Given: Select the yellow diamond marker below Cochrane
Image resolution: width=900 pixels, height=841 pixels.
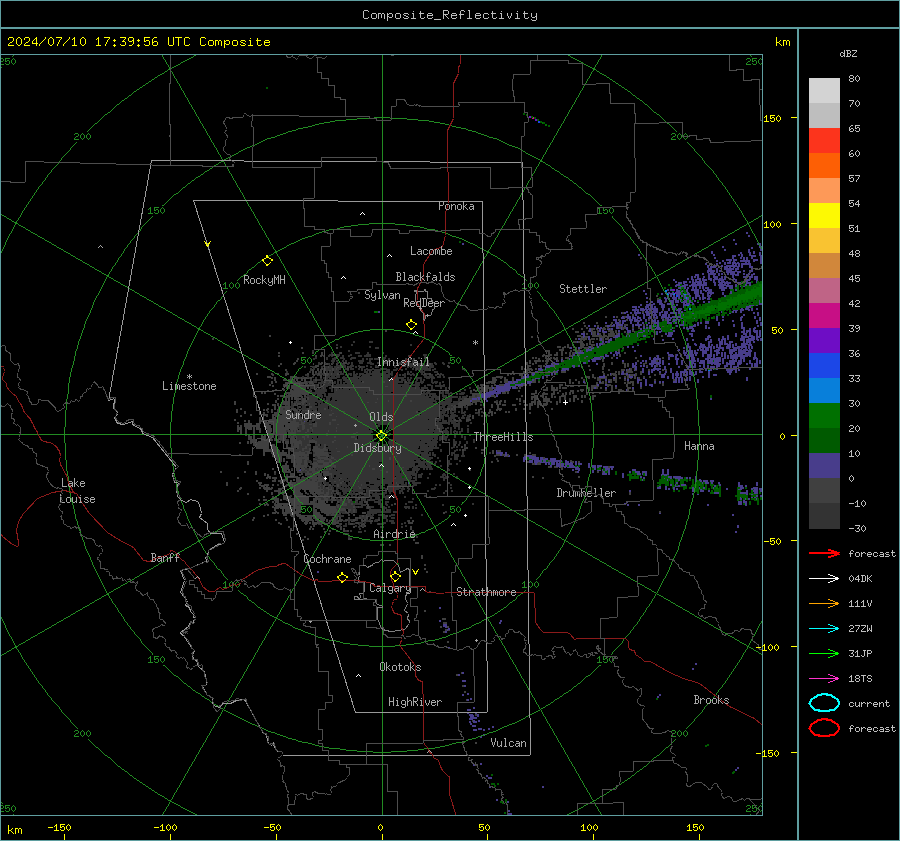Looking at the screenshot, I should point(343,578).
